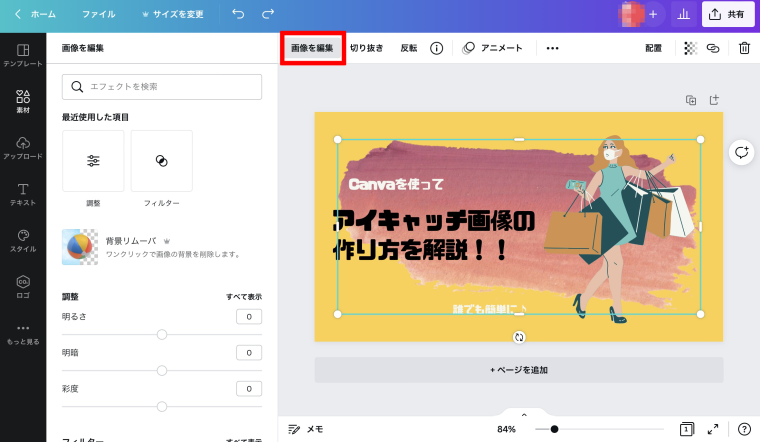The image size is (760, 442).
Task: Click the 画像を編集 toolbar button
Action: pyautogui.click(x=312, y=48)
